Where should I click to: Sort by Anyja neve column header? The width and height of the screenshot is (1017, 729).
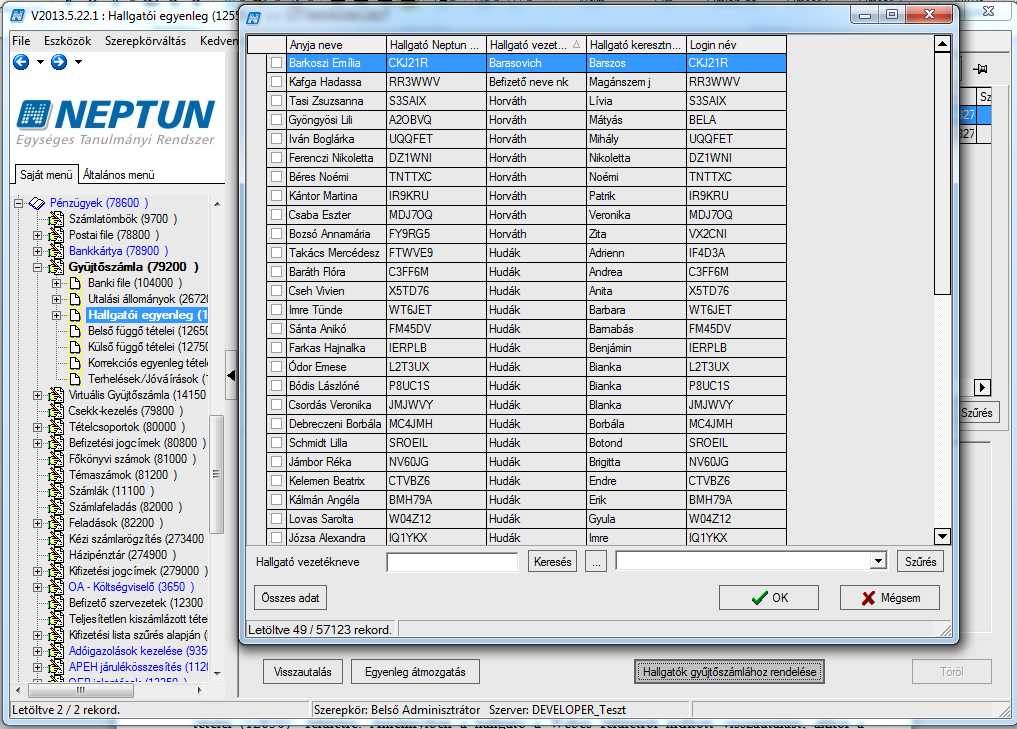(x=336, y=45)
